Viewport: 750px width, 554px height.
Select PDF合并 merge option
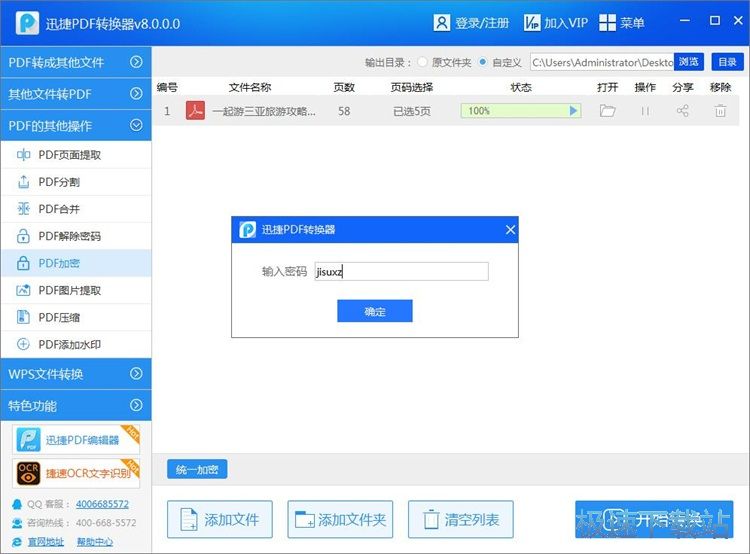(76, 209)
